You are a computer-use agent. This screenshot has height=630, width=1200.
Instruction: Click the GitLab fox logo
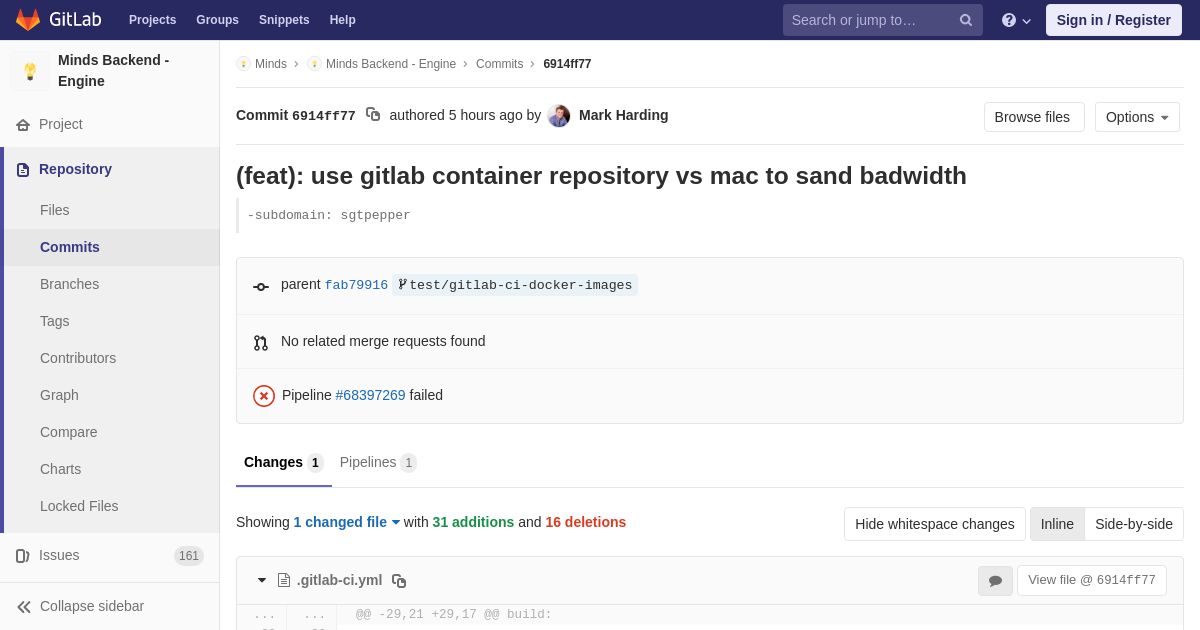(28, 20)
